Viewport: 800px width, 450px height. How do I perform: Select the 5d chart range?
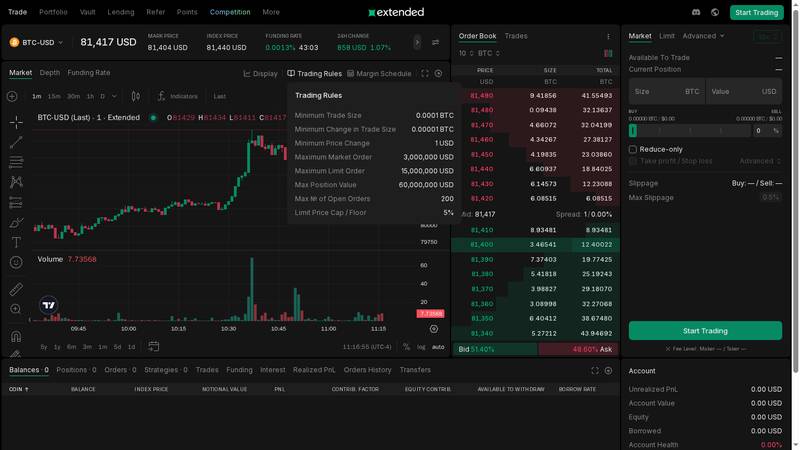[117, 347]
